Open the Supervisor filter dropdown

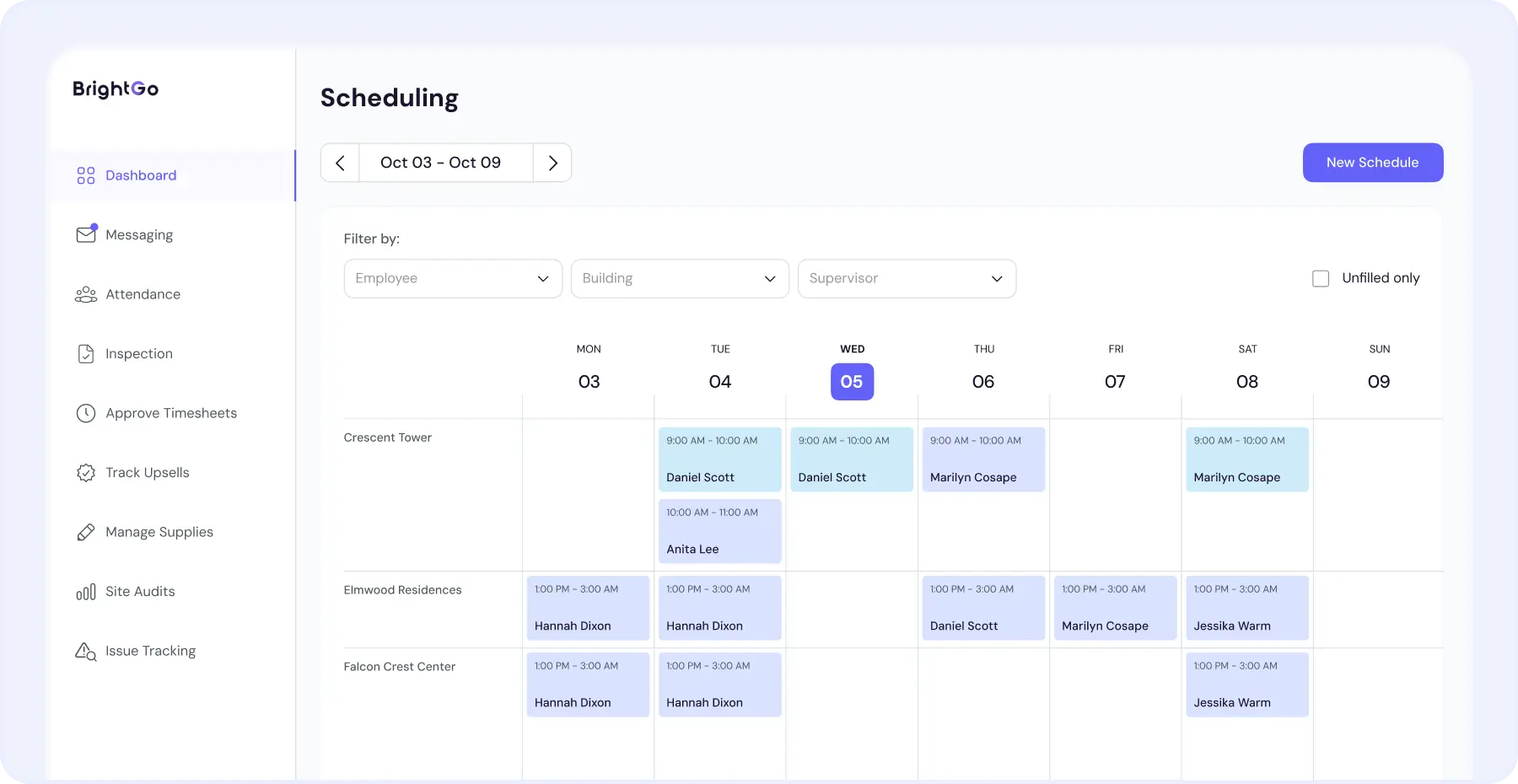pyautogui.click(x=907, y=278)
